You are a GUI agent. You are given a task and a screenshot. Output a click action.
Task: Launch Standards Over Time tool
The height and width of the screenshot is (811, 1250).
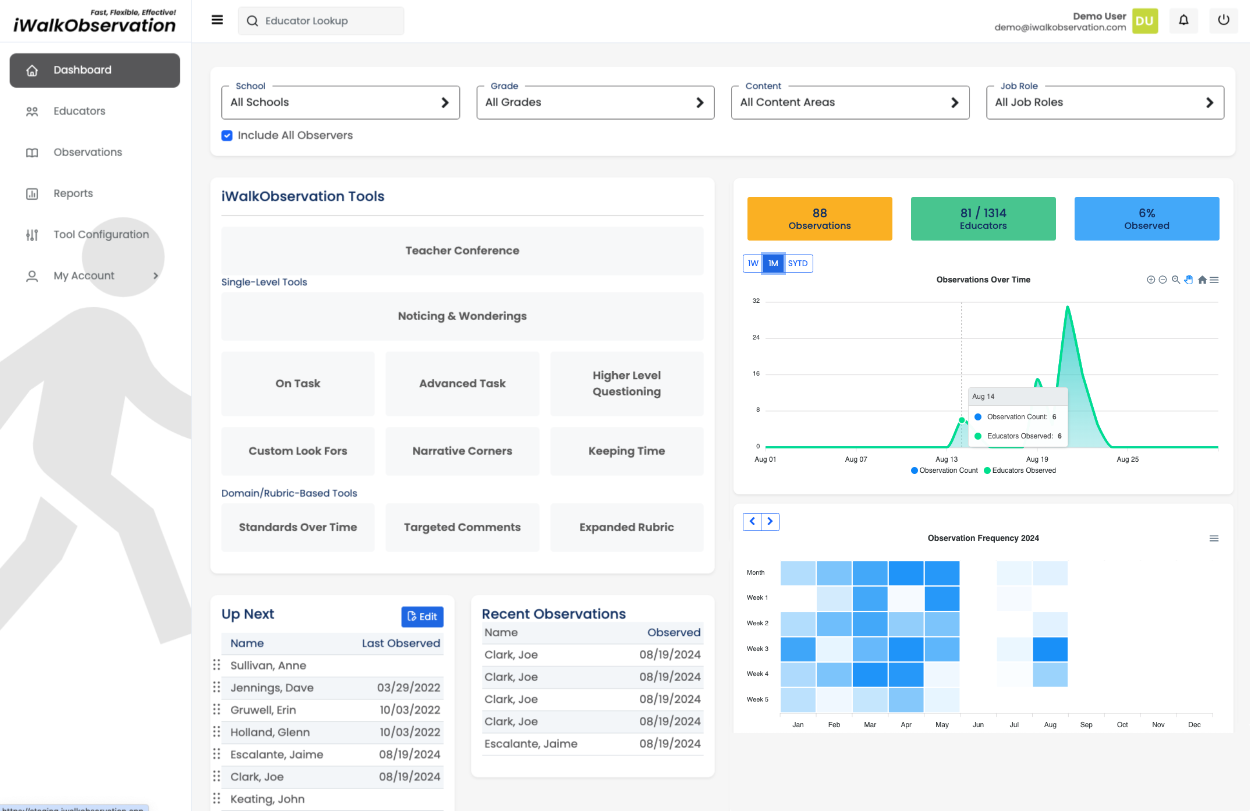[x=298, y=527]
